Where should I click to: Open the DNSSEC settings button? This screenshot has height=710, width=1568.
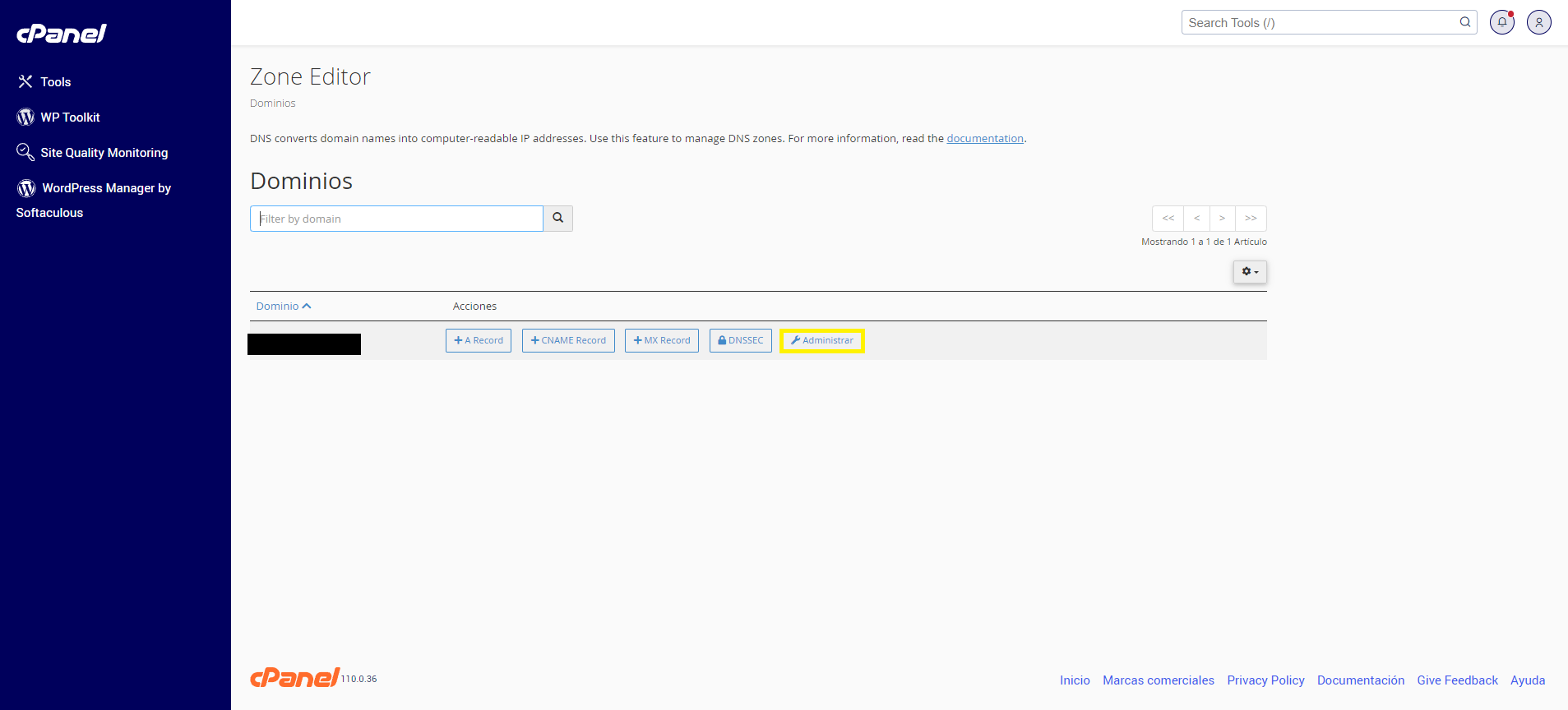pyautogui.click(x=740, y=340)
